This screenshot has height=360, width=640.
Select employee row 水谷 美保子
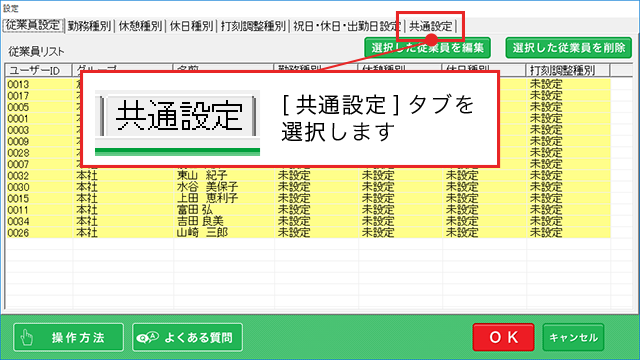click(308, 187)
